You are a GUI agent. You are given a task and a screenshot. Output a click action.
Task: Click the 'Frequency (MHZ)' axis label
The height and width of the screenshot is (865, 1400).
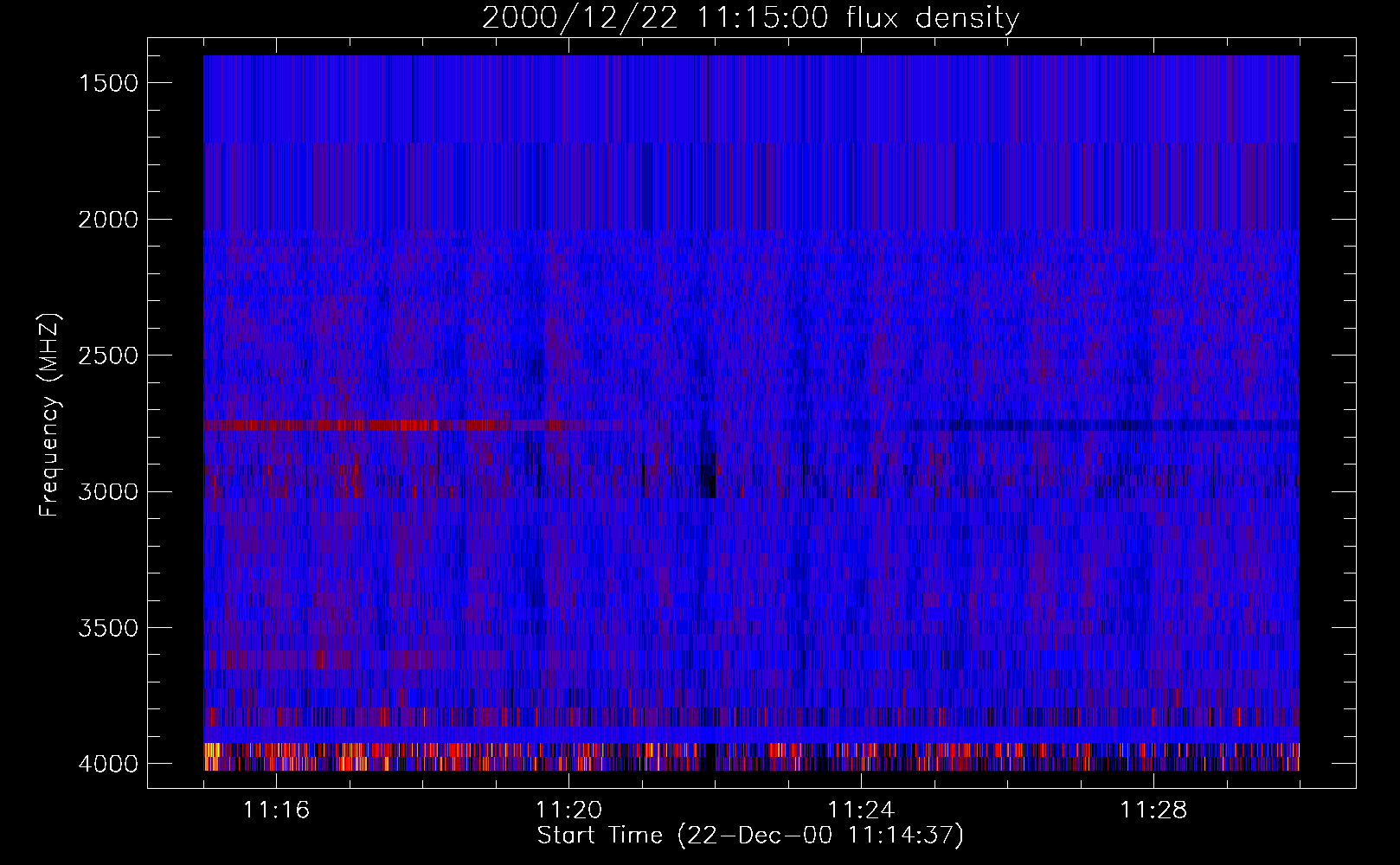click(x=50, y=415)
